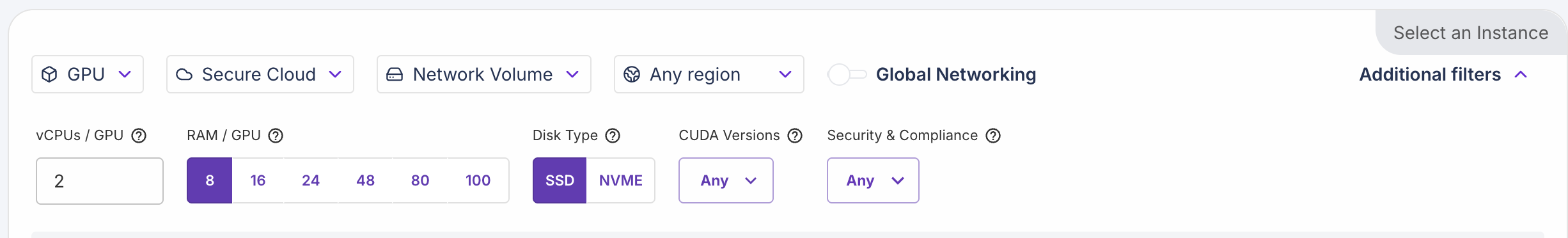This screenshot has width=1568, height=238.
Task: Click the vCPUs / GPU input field
Action: click(100, 181)
